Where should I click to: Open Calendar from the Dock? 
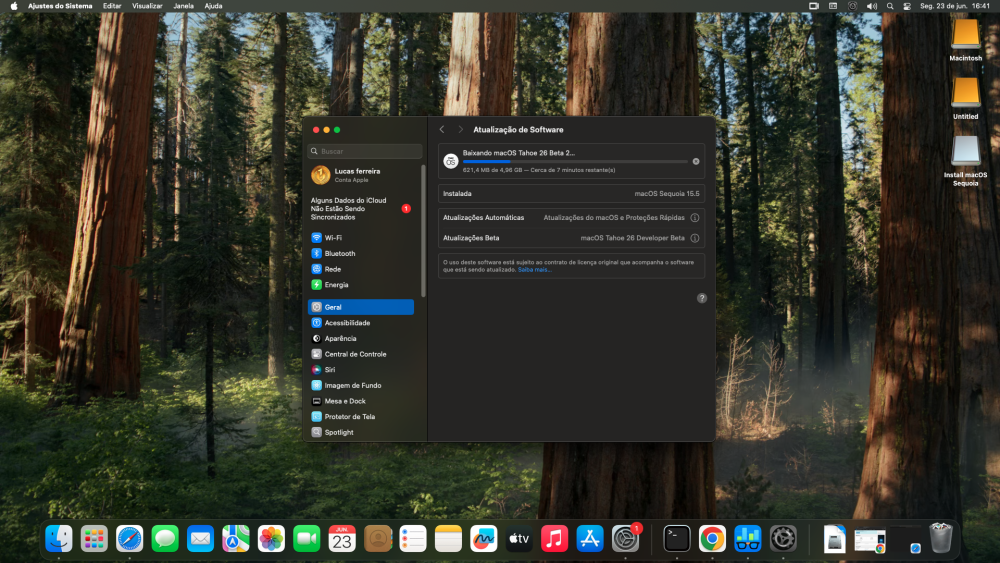click(x=342, y=539)
